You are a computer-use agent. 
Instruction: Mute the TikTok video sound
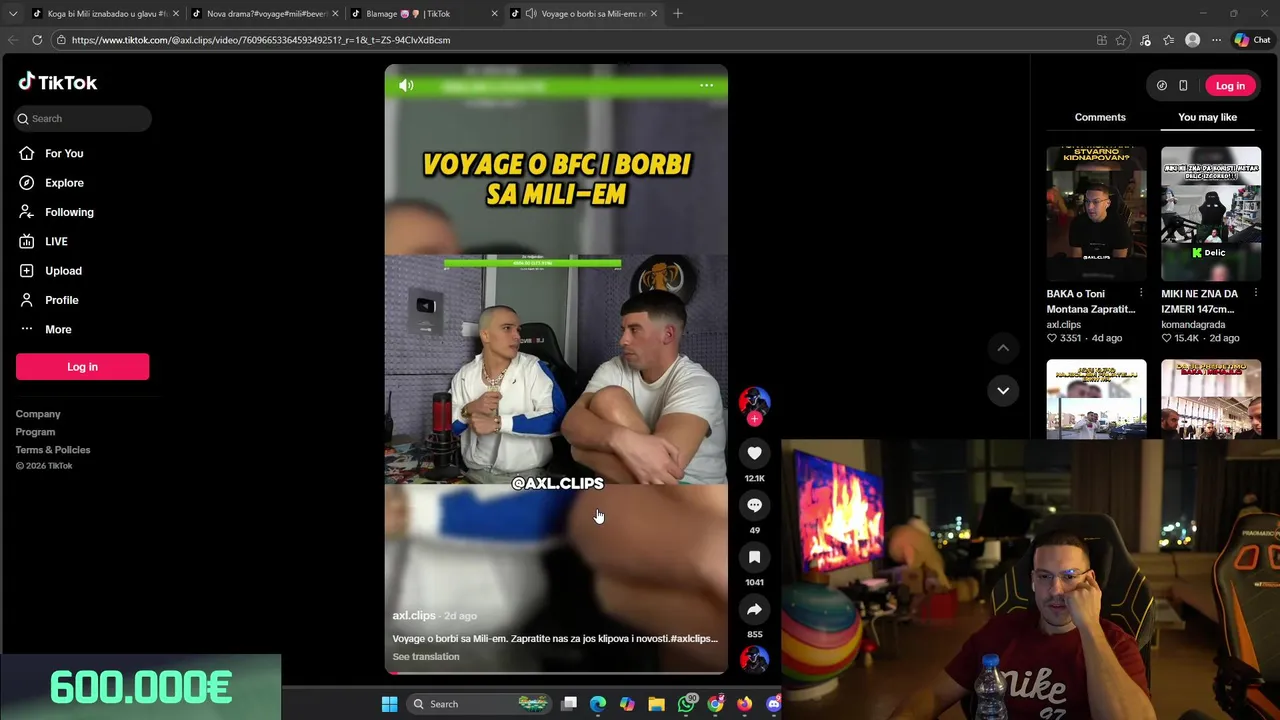click(406, 86)
